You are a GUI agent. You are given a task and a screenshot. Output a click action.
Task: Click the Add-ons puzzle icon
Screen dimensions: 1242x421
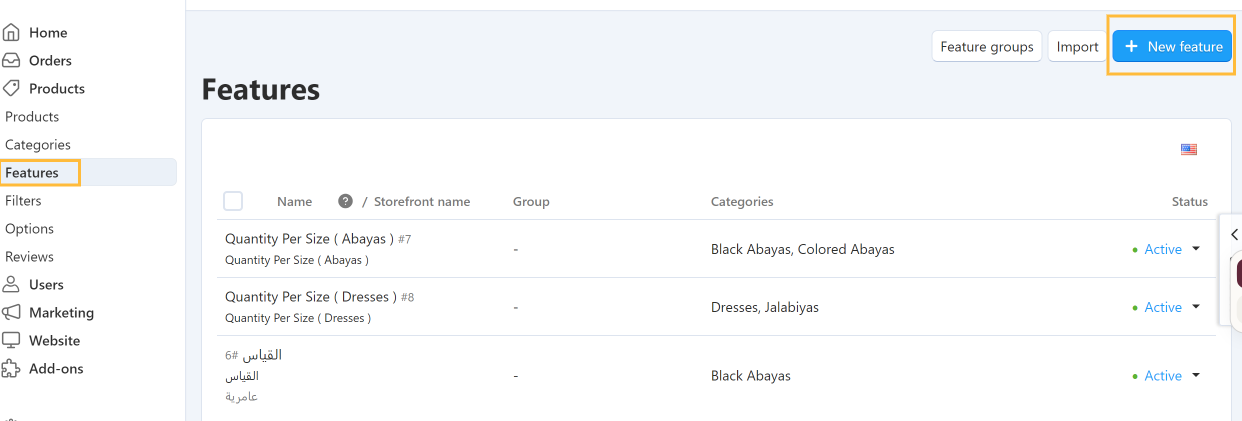(x=11, y=368)
